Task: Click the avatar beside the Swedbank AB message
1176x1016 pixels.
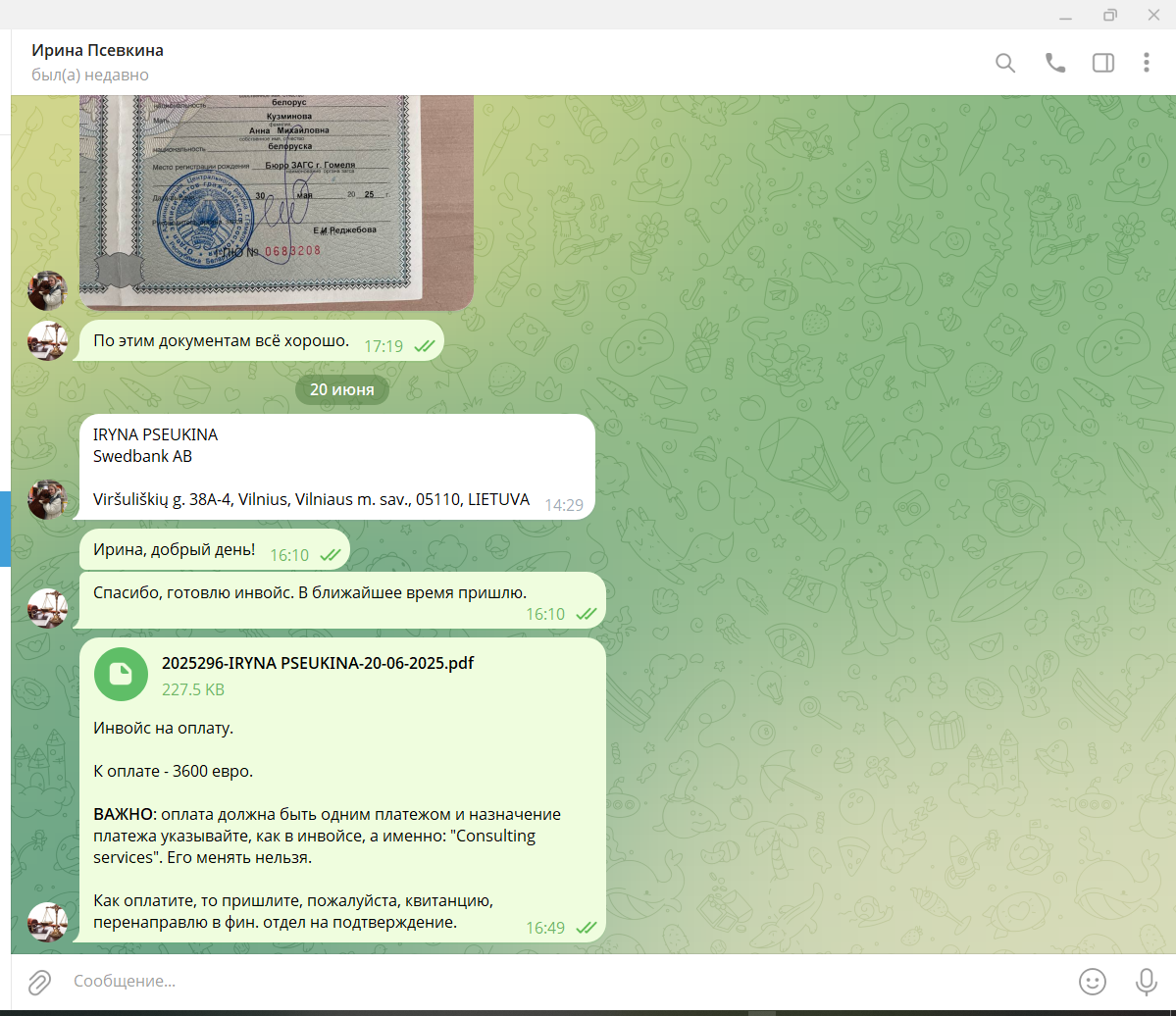Action: point(47,499)
